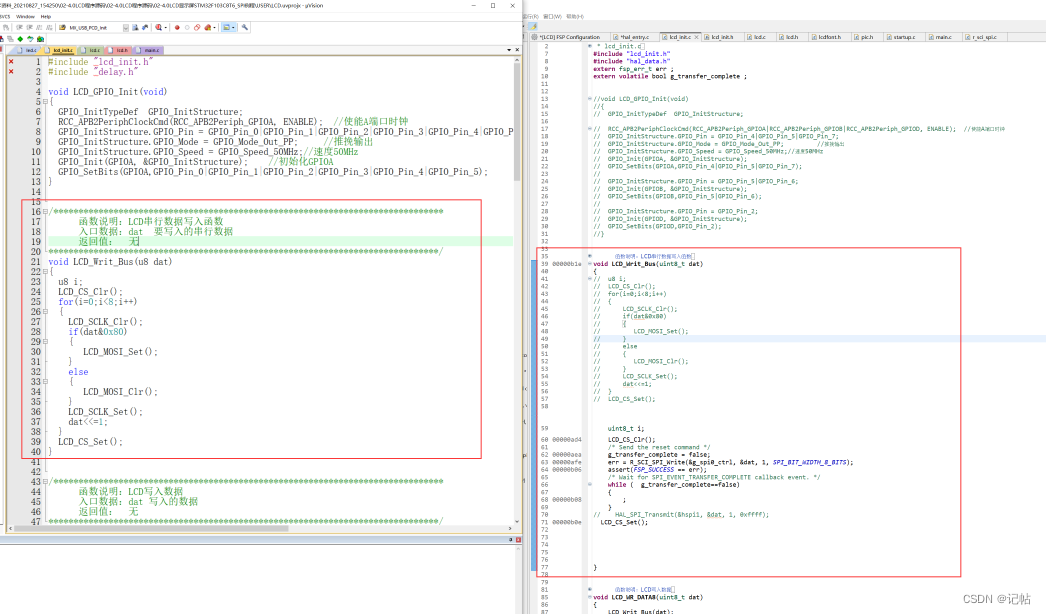
Task: Switch to lcdfont.h tab in e2 studio
Action: pyautogui.click(x=830, y=37)
